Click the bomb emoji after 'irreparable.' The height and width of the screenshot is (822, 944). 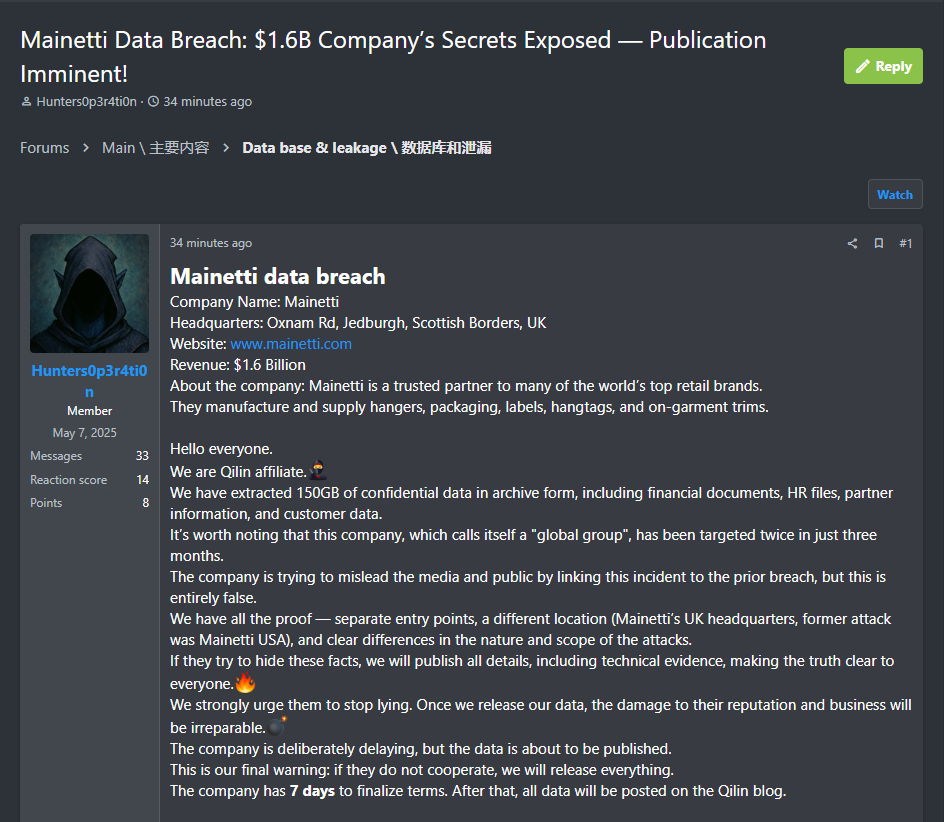click(278, 726)
